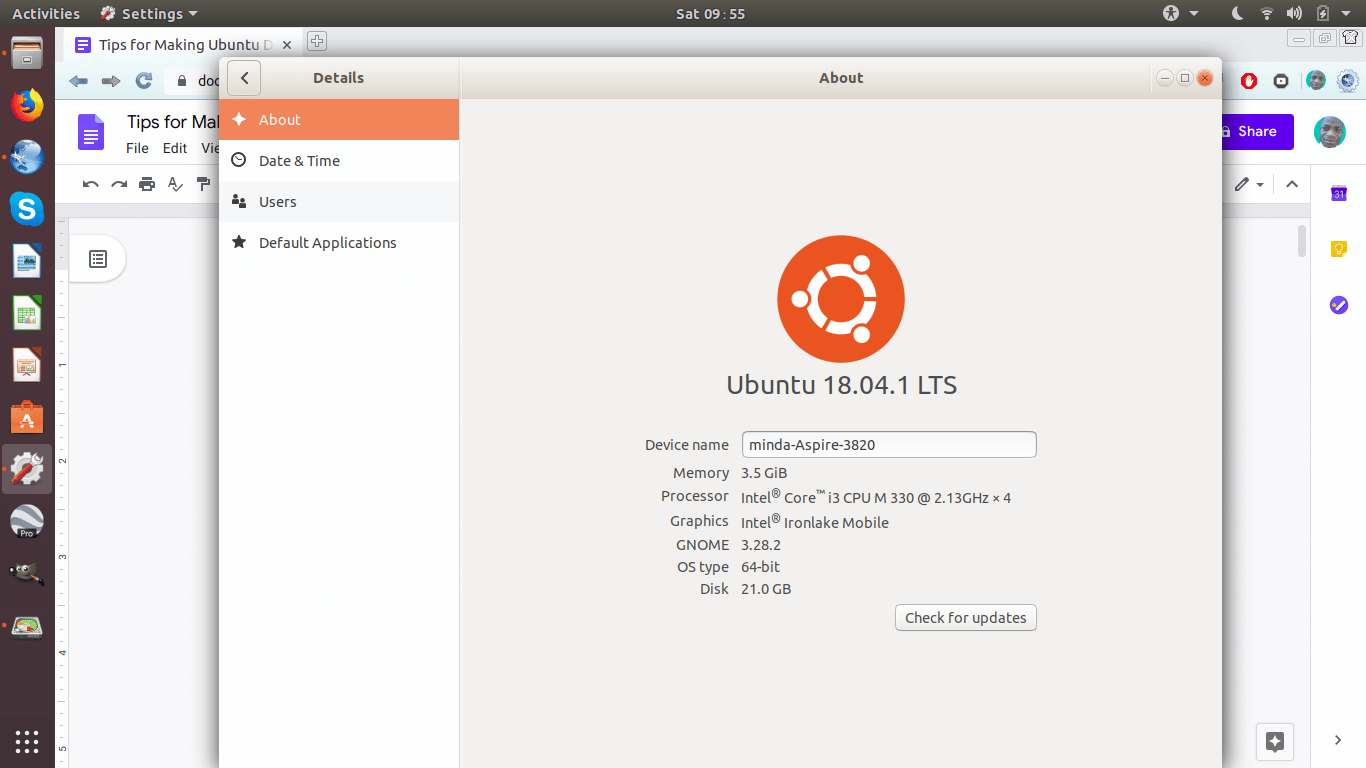Open the editing mode pencil dropdown
The height and width of the screenshot is (768, 1366).
click(x=1249, y=184)
